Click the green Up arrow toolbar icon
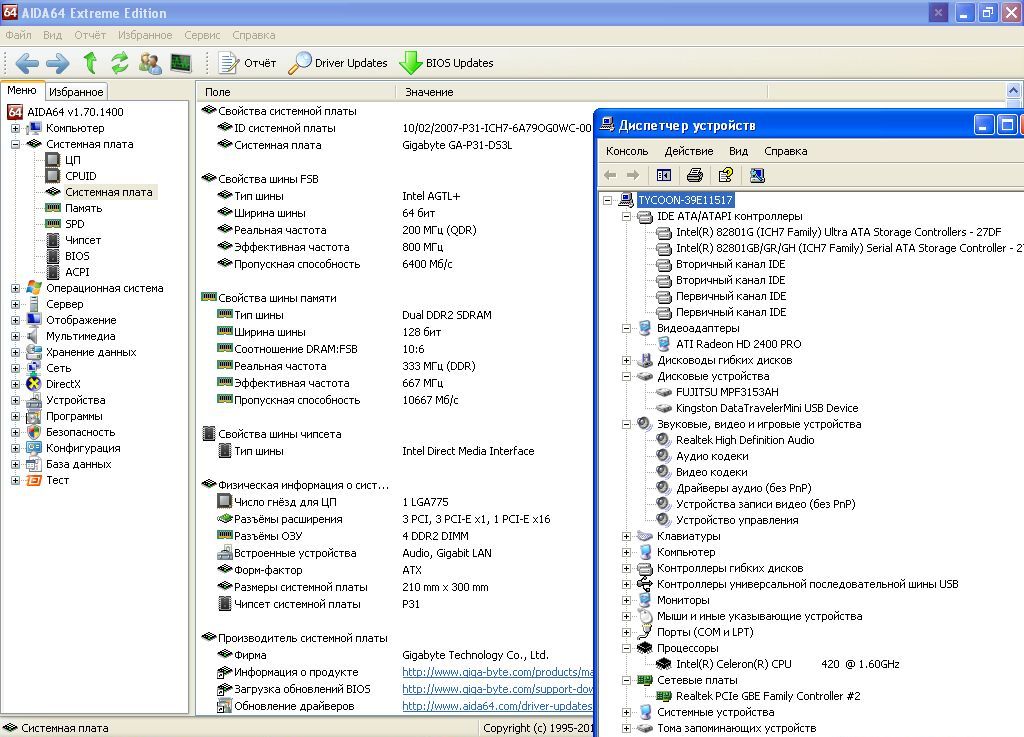Viewport: 1024px width, 737px height. tap(90, 63)
